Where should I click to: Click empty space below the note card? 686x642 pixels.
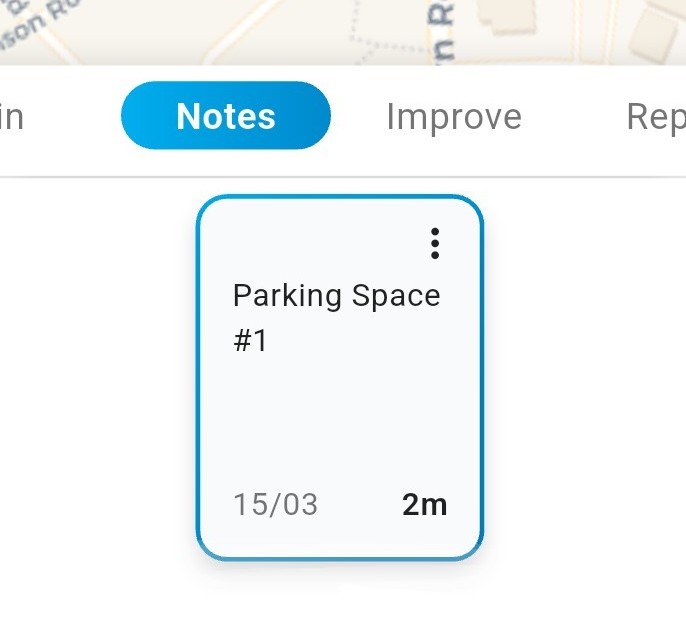(340, 605)
